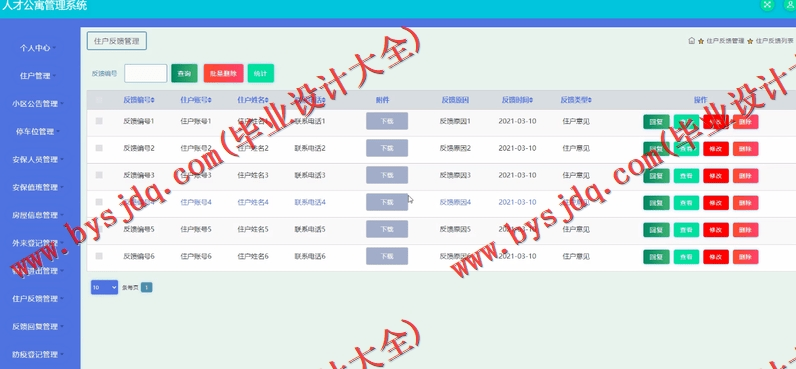Expand the 个人中心 sidebar menu
The image size is (796, 369).
[x=38, y=48]
